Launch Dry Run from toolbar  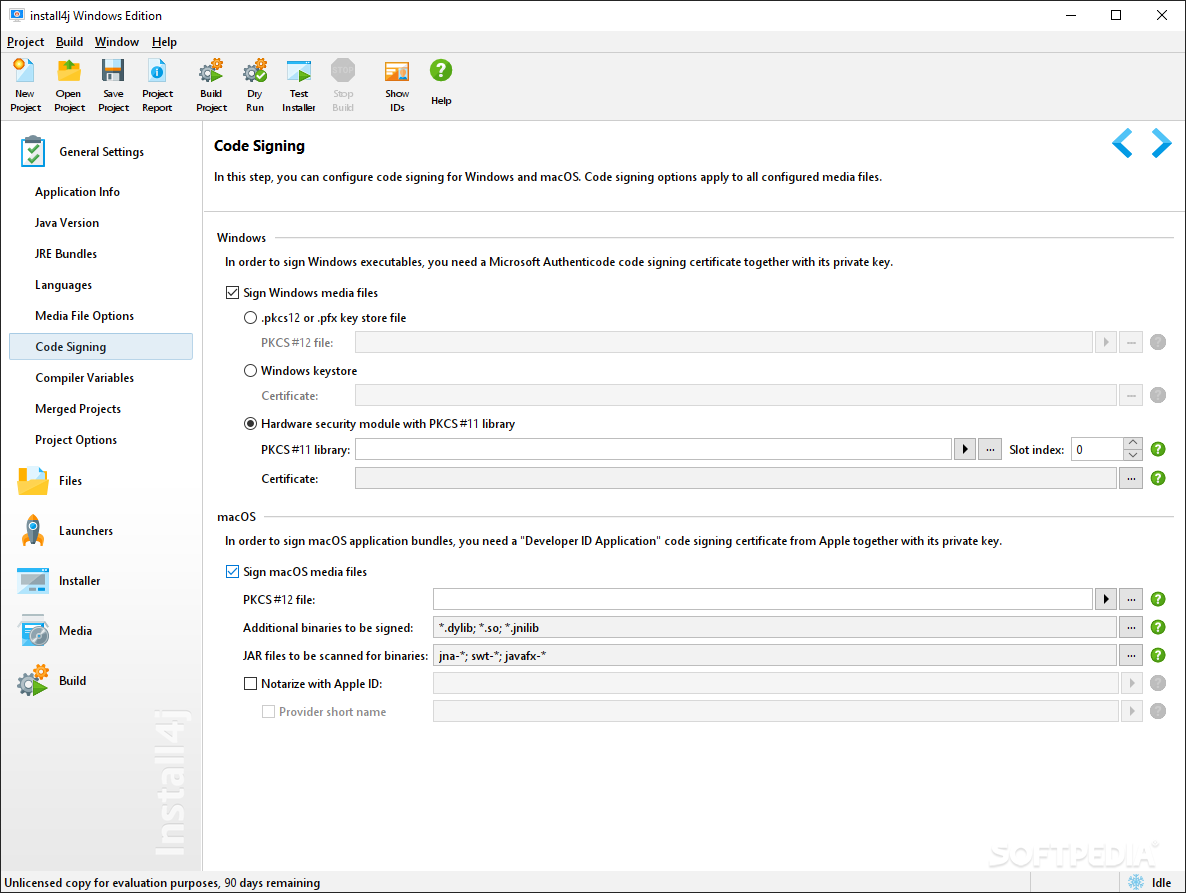coord(255,85)
